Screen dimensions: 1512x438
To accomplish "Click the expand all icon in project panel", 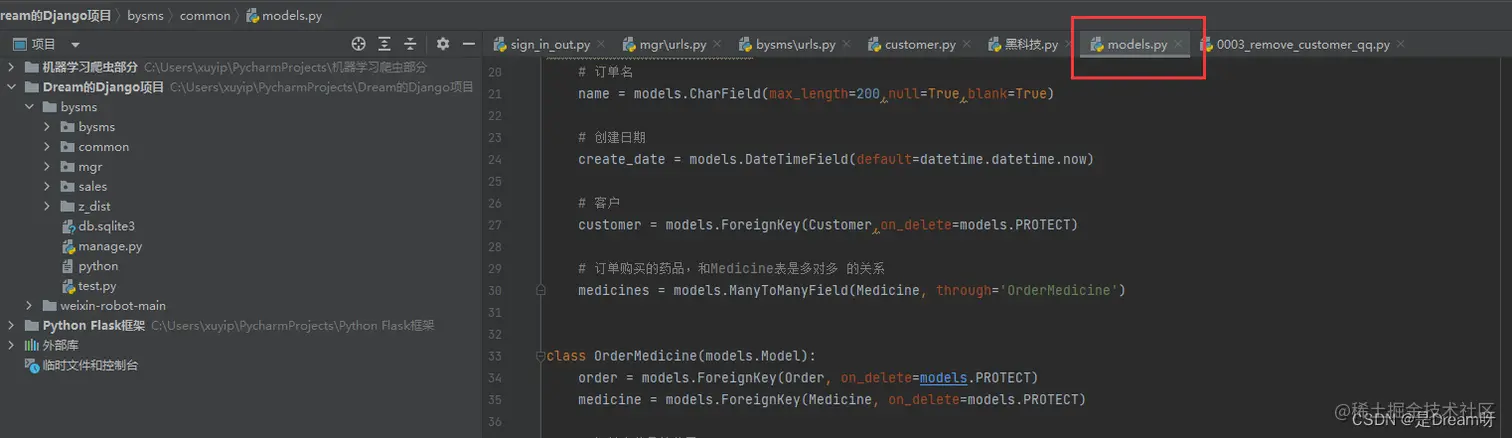I will pos(385,44).
